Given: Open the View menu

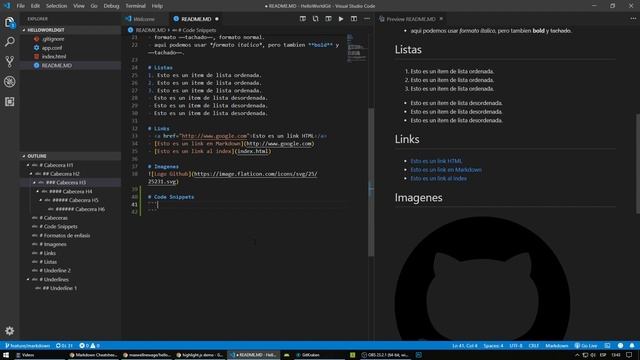Looking at the screenshot, I should click(x=79, y=6).
